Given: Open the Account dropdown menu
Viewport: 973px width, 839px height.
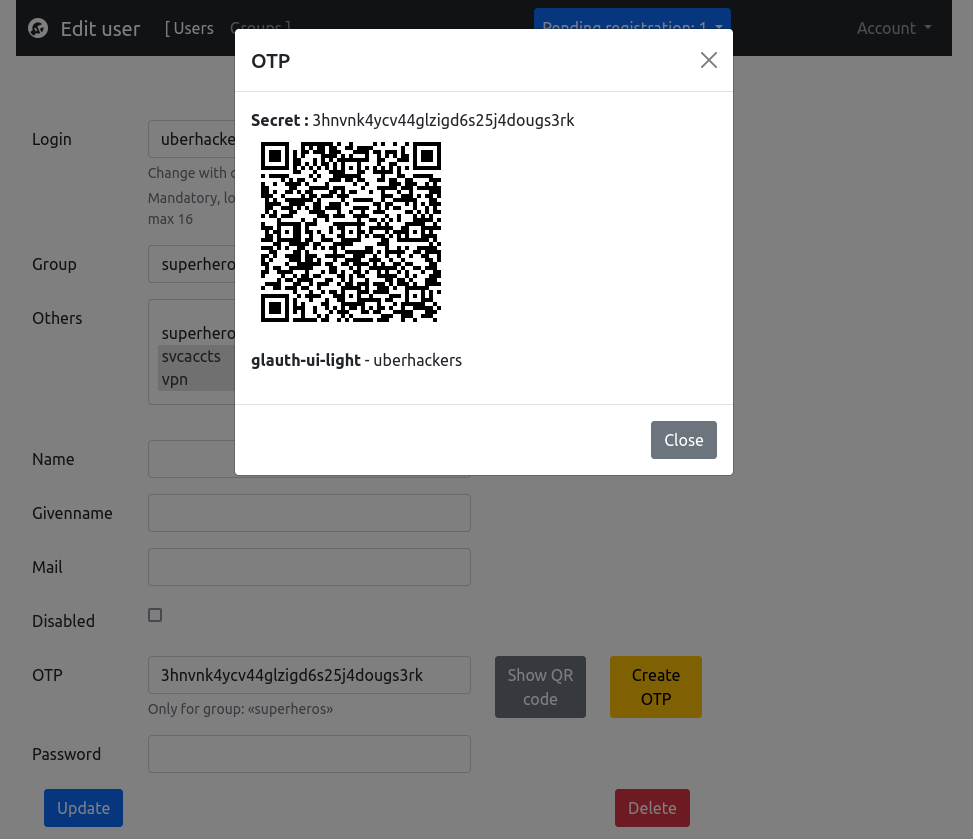Looking at the screenshot, I should [x=894, y=29].
